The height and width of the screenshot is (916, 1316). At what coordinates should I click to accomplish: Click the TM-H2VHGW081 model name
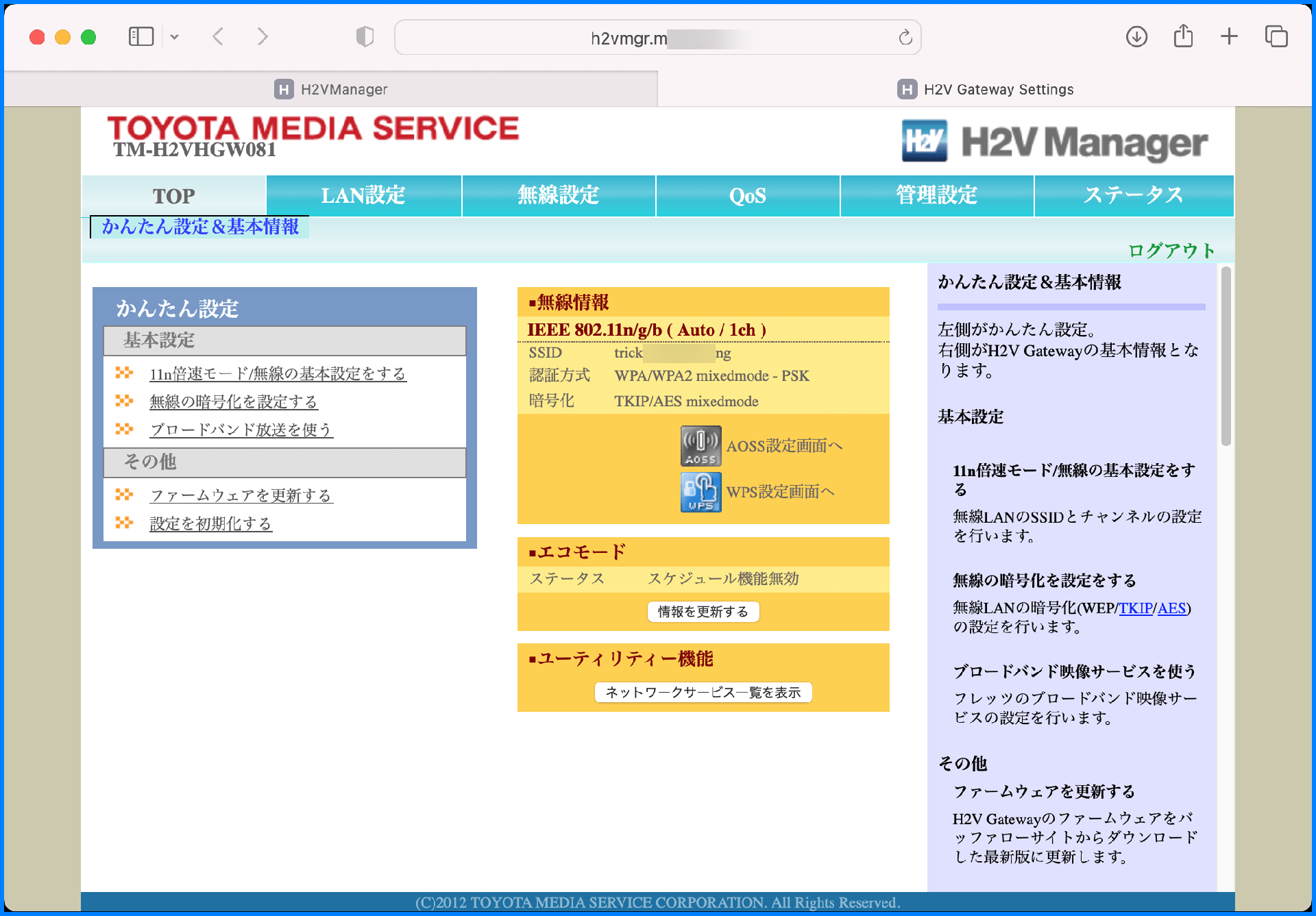coord(195,150)
